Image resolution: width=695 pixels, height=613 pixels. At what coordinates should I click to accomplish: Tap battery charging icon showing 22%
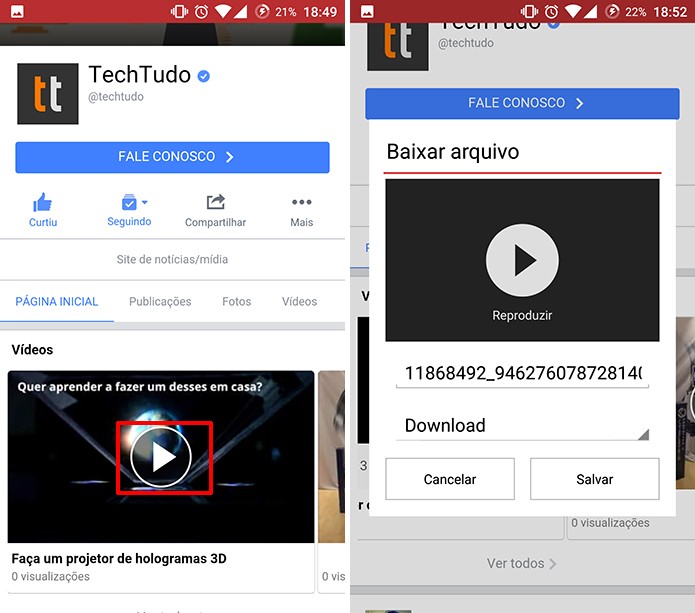click(612, 12)
